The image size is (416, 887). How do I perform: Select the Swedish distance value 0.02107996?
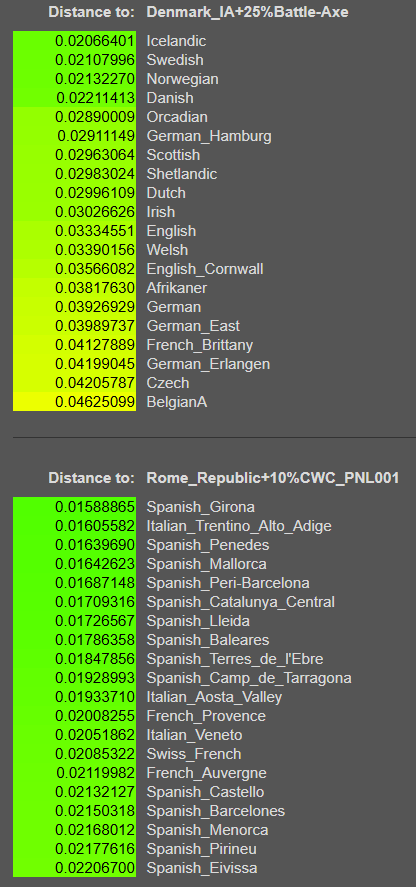point(95,60)
